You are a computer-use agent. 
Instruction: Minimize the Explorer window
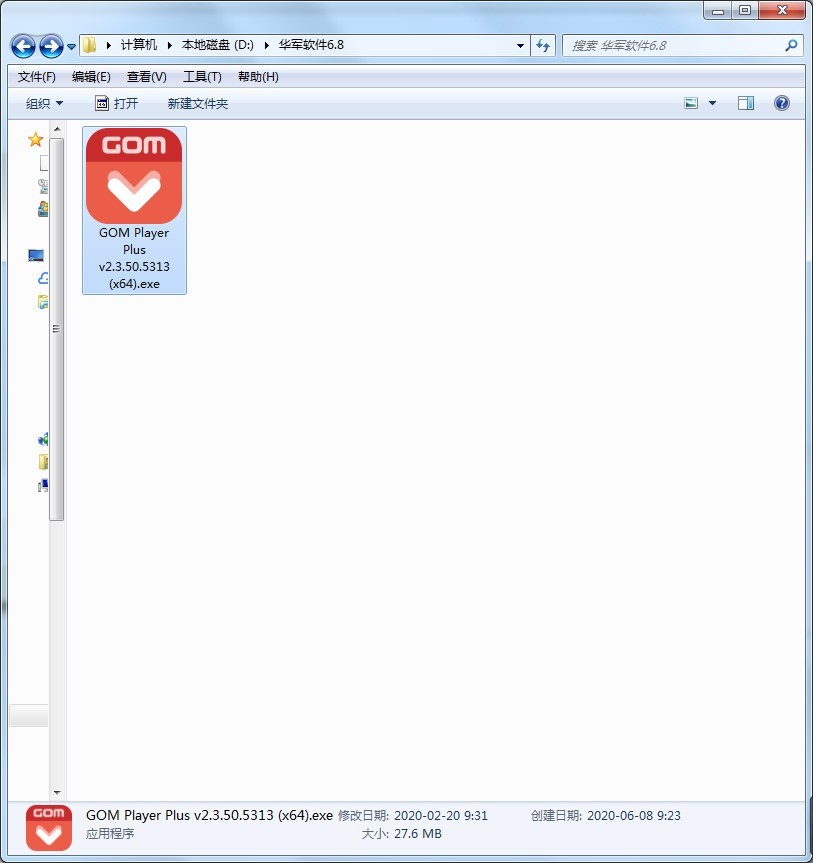pyautogui.click(x=718, y=10)
